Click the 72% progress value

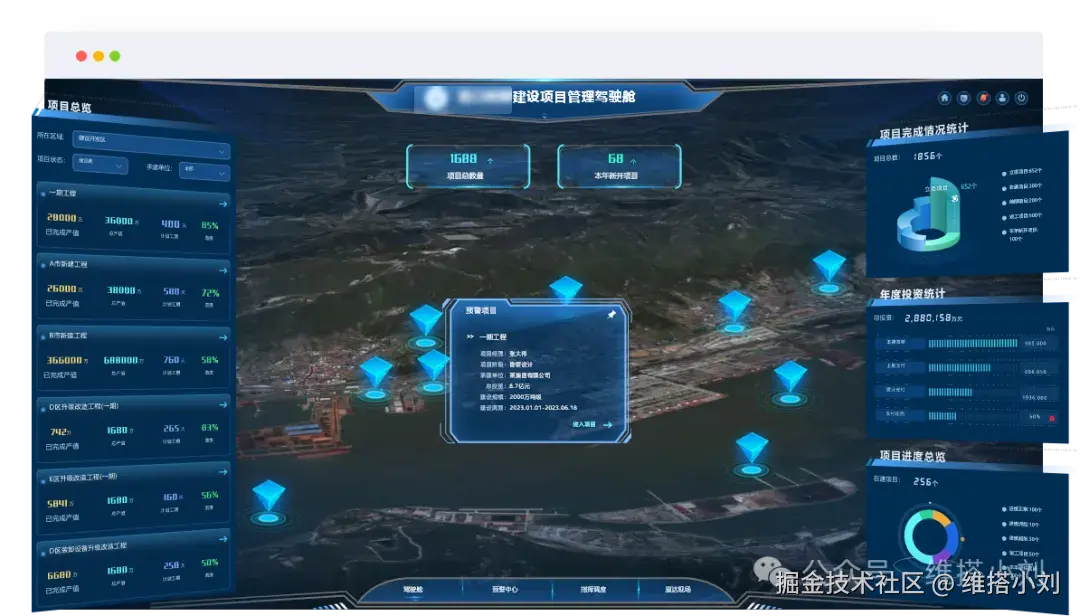click(x=209, y=293)
